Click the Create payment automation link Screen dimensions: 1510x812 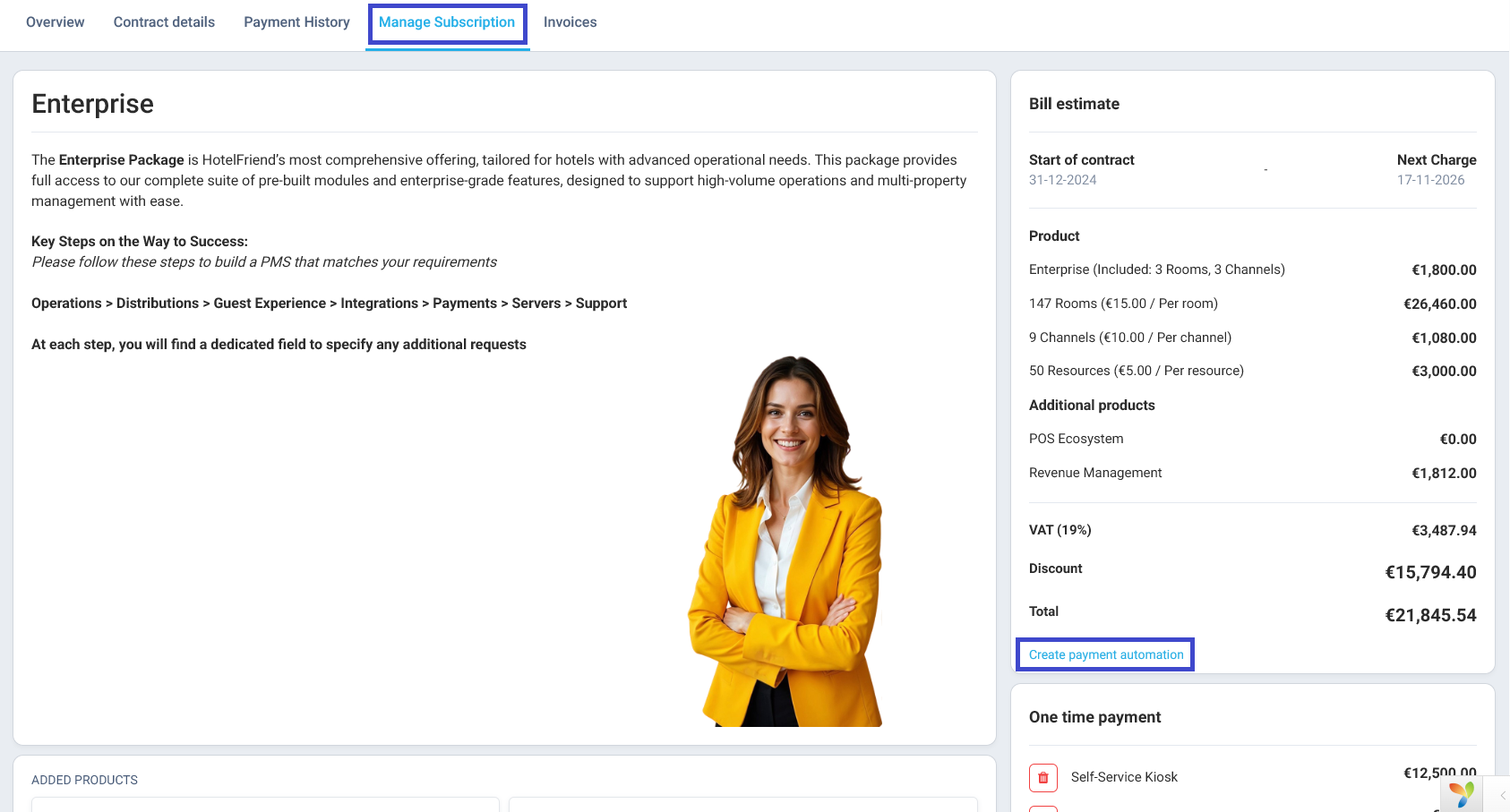coord(1106,654)
